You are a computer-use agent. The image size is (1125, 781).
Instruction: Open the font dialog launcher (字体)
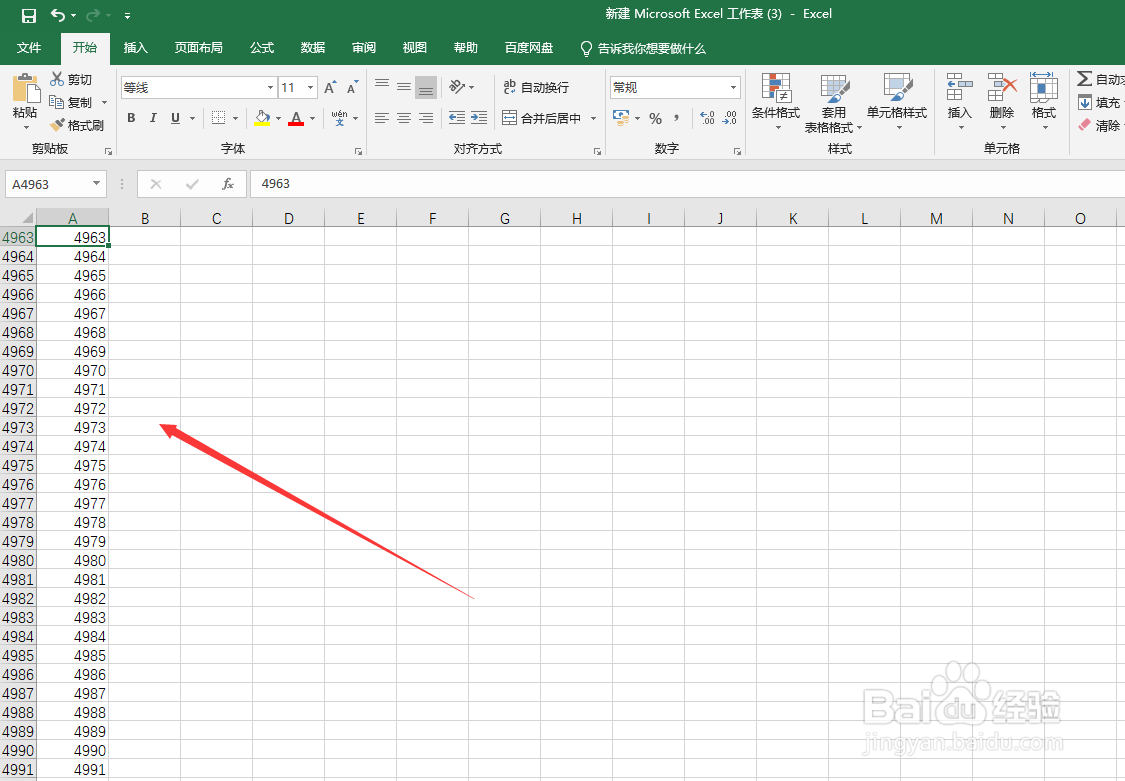pos(358,151)
